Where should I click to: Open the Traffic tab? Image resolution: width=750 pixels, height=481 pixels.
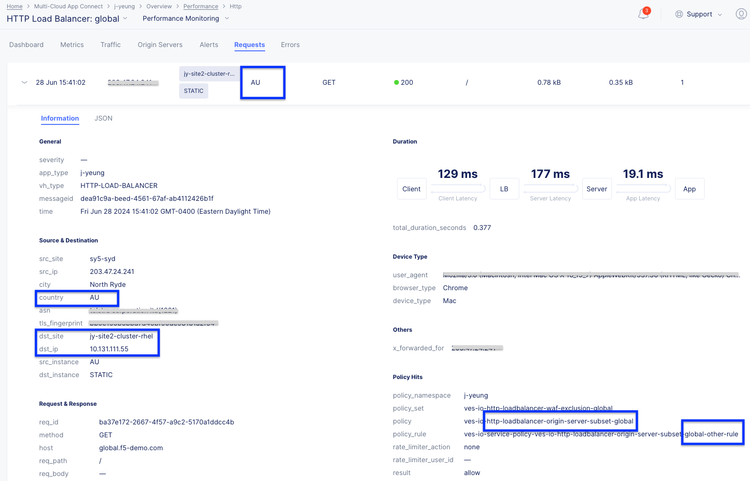click(x=110, y=45)
